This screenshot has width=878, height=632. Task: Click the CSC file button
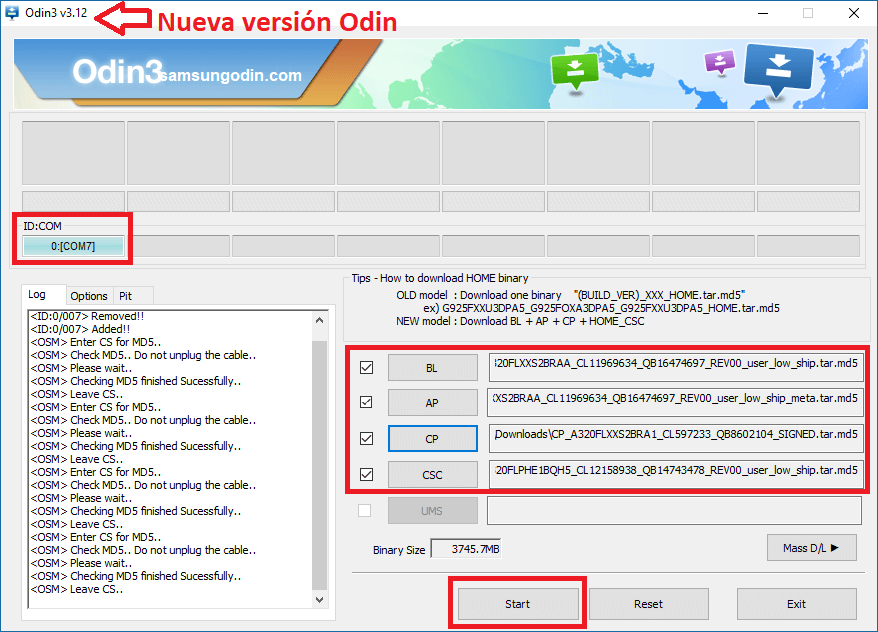click(432, 475)
